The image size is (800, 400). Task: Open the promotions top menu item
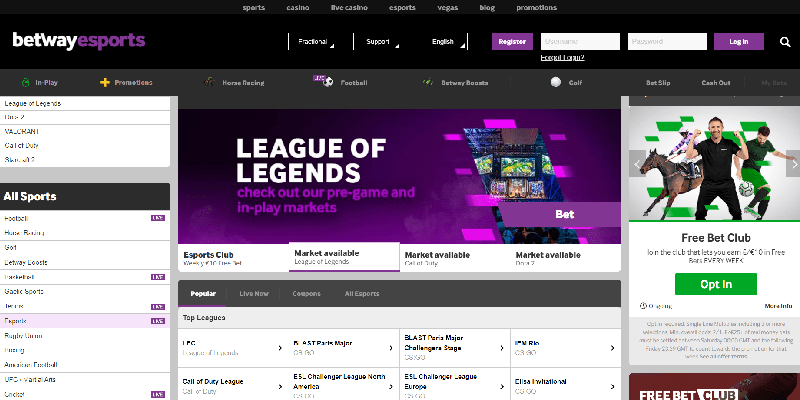point(536,8)
